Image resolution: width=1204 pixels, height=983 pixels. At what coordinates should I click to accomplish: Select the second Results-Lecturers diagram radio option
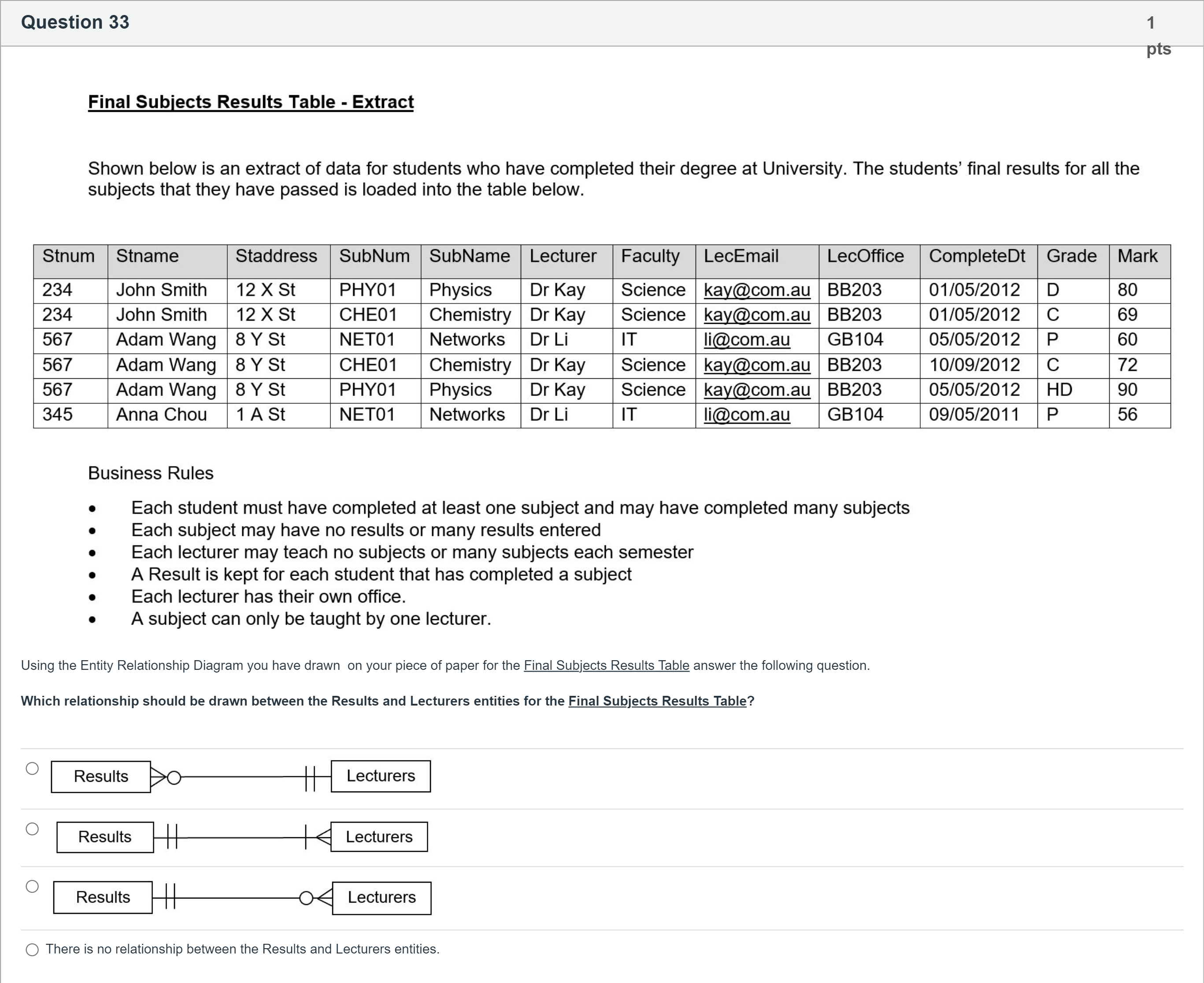pyautogui.click(x=32, y=829)
